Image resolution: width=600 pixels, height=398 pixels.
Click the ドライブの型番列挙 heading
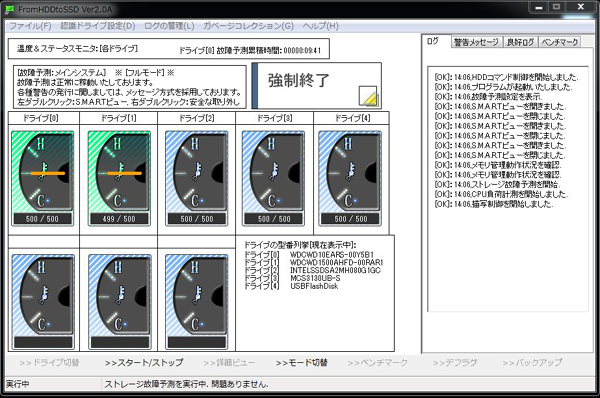click(x=300, y=245)
